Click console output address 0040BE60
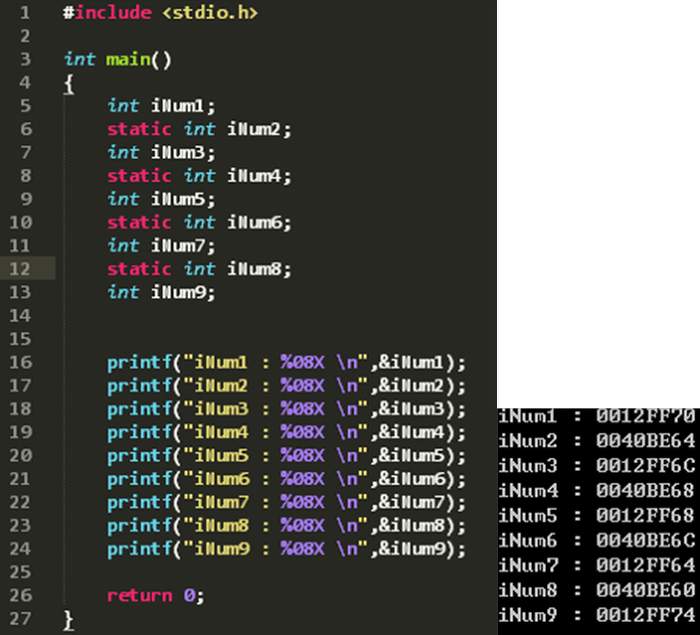Image resolution: width=700 pixels, height=635 pixels. click(x=646, y=590)
